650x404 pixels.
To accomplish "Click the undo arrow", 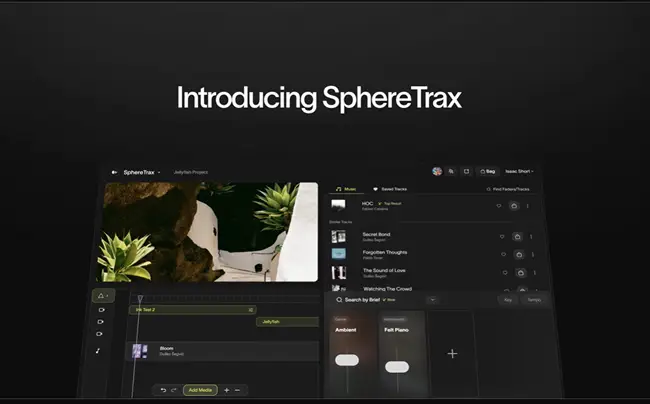I will pyautogui.click(x=163, y=390).
